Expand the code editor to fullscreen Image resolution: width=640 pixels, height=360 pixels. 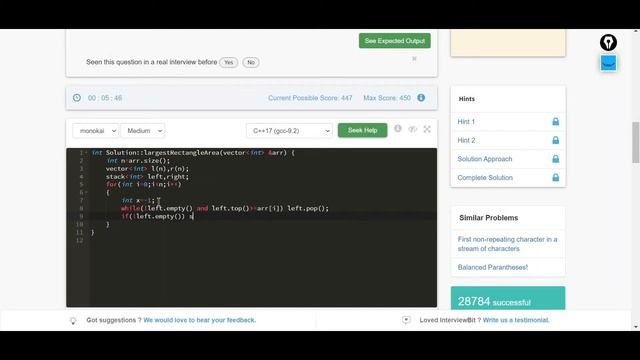click(427, 129)
